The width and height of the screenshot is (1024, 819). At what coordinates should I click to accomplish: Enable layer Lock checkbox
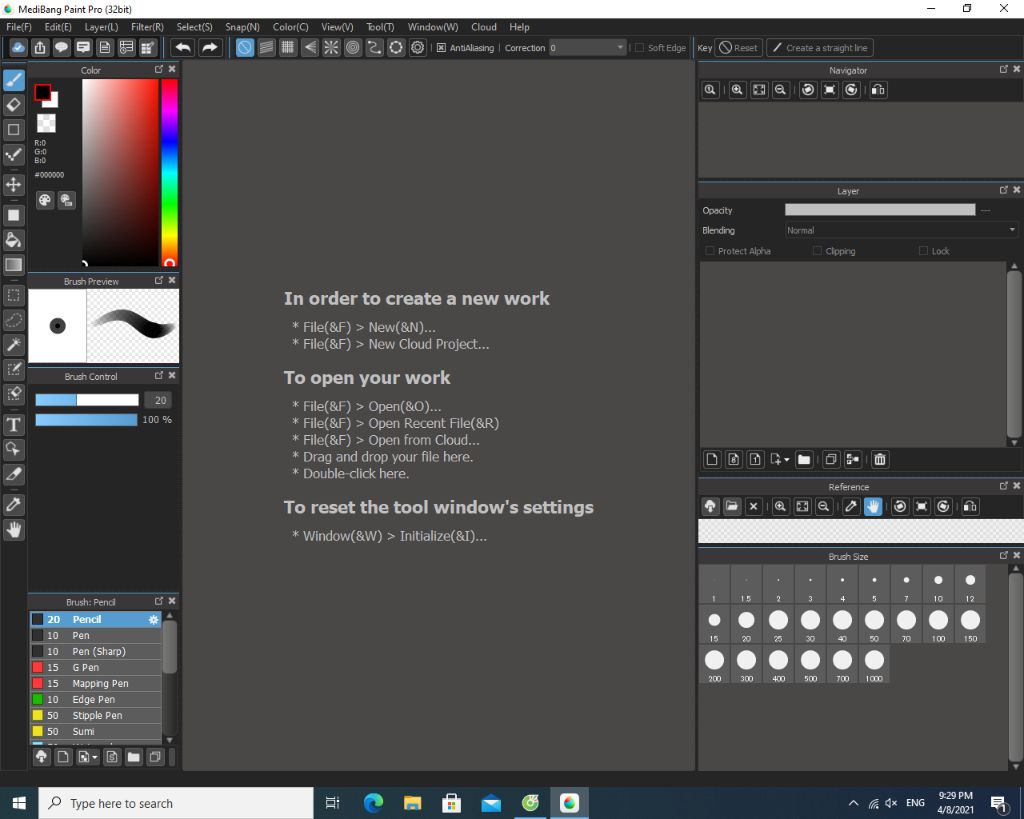tap(923, 251)
